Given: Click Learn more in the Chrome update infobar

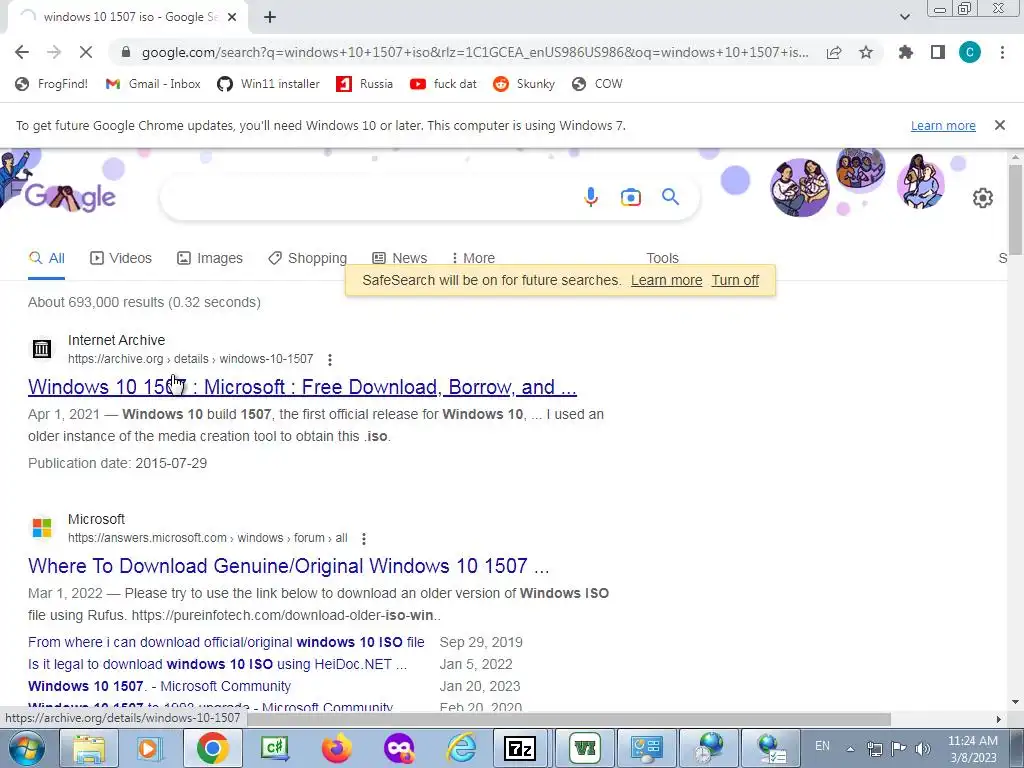Looking at the screenshot, I should (943, 125).
